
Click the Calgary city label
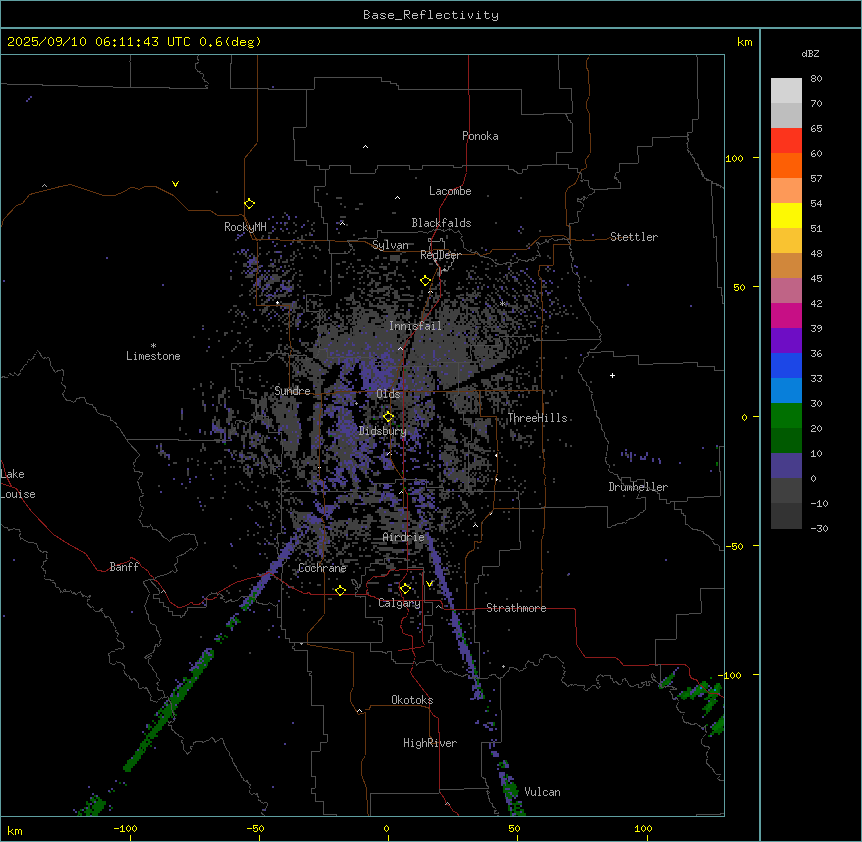399,603
